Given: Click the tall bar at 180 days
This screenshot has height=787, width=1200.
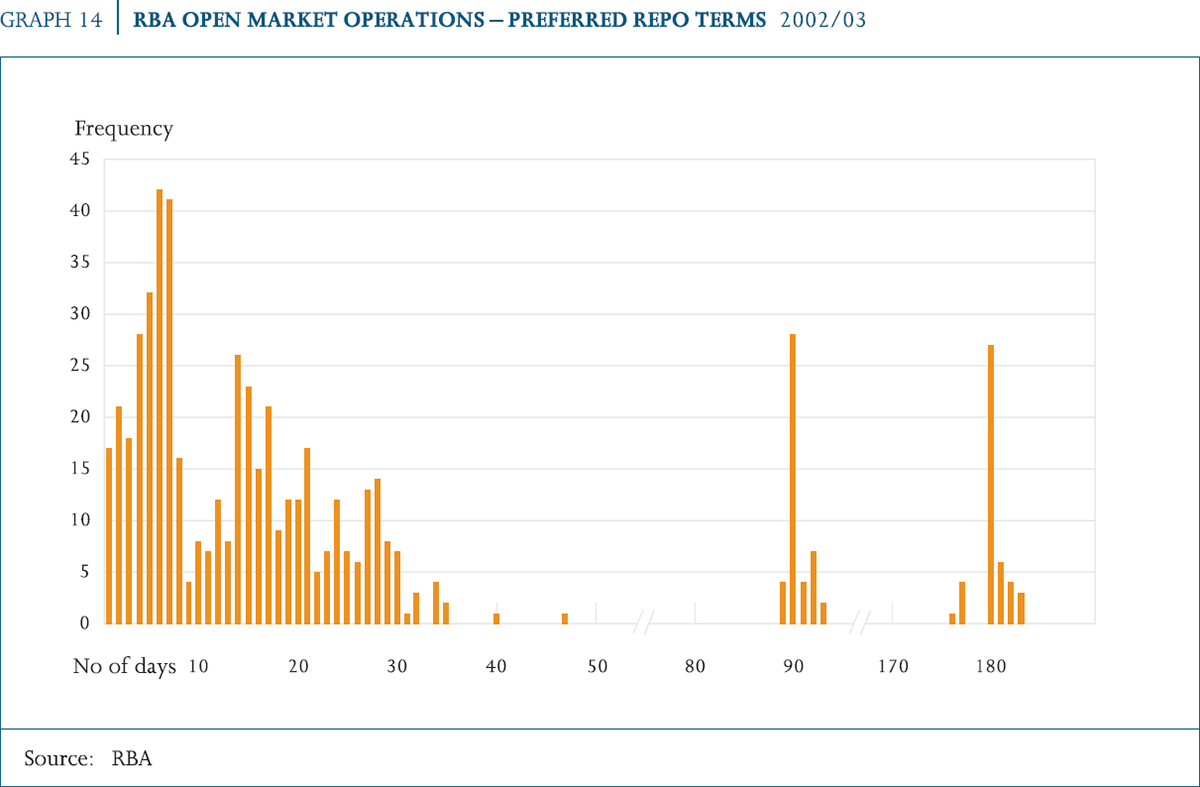Looking at the screenshot, I should 991,484.
